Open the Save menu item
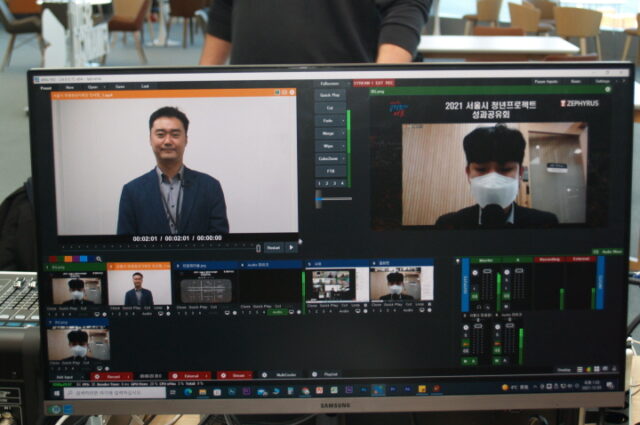This screenshot has height=425, width=640. pyautogui.click(x=120, y=86)
